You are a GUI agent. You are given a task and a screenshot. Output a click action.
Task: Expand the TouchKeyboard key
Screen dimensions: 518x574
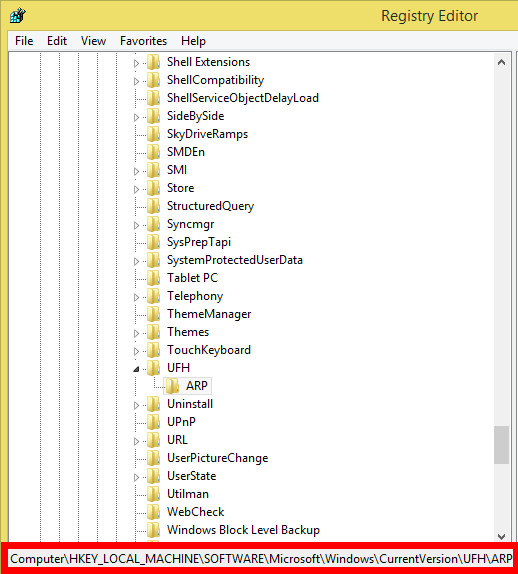click(136, 351)
